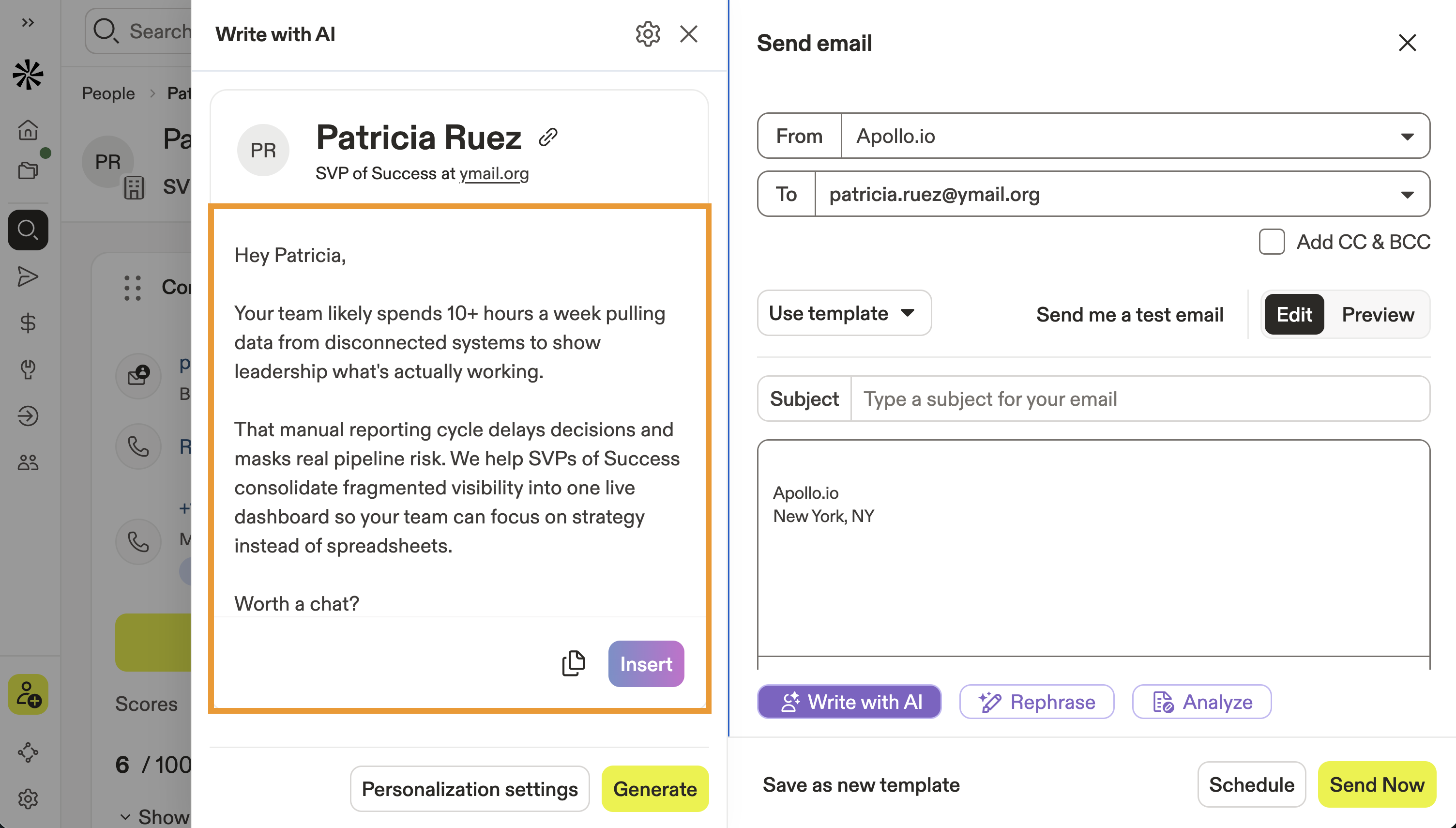Insert generated AI email
This screenshot has height=828, width=1456.
646,664
